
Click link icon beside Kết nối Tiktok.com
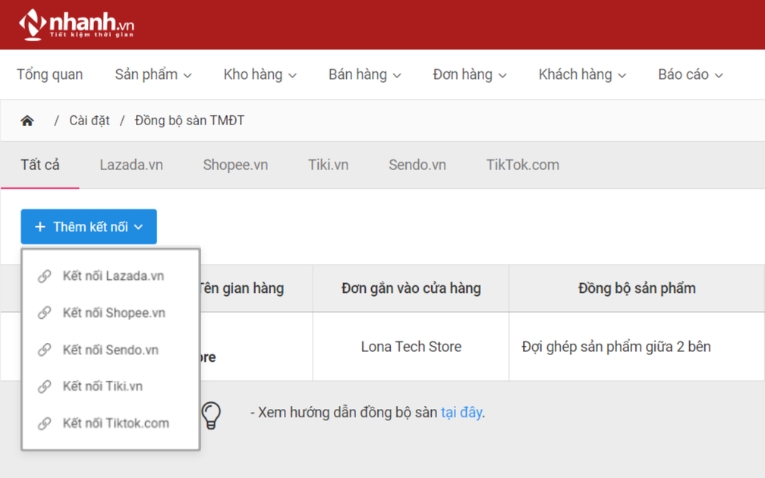point(44,423)
